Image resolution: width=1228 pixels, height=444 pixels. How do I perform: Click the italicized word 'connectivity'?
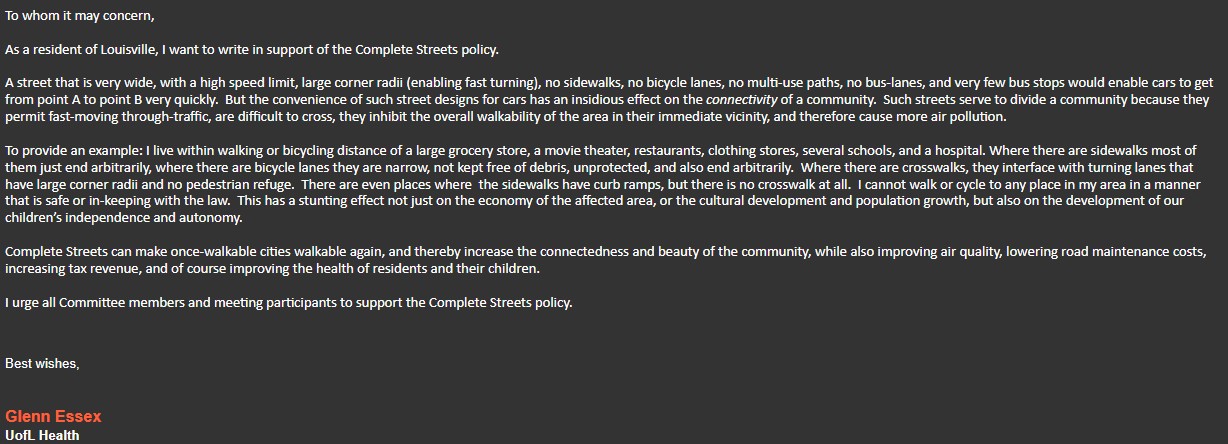point(741,100)
